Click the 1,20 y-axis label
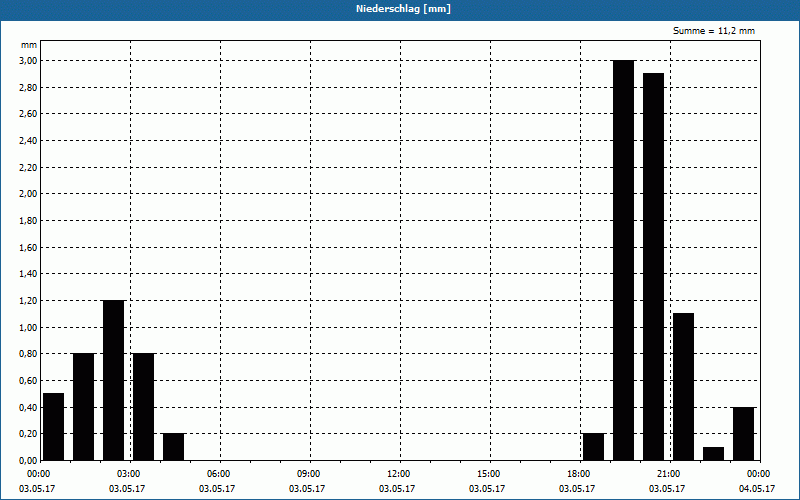Viewport: 800px width, 500px height. 28,301
